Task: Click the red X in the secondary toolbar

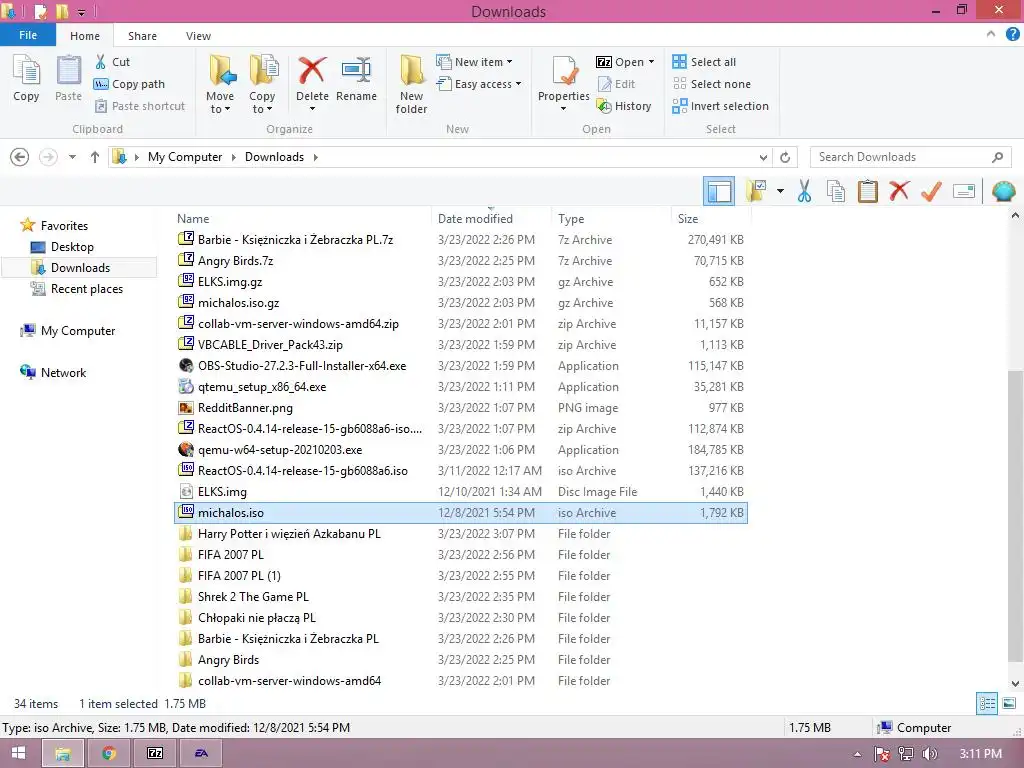Action: pos(899,191)
